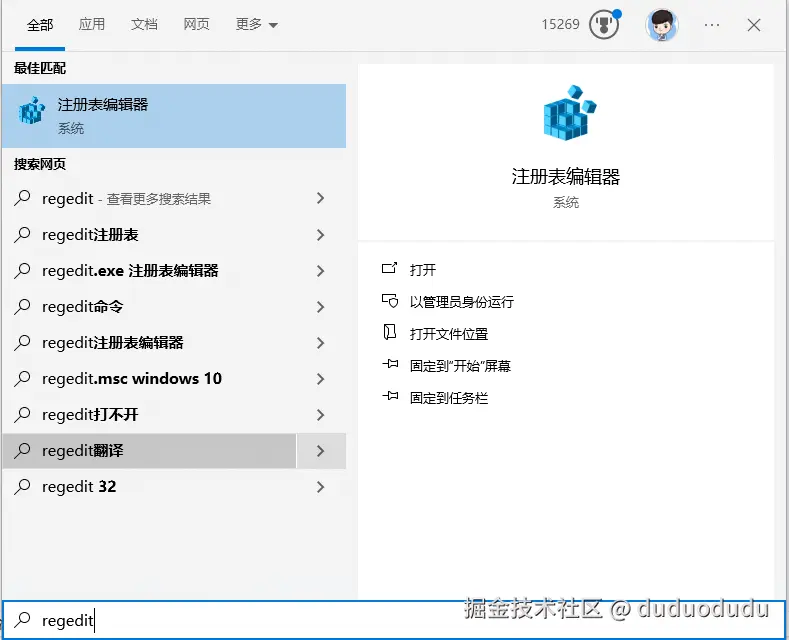Open the three-dot options menu
789x640 pixels.
[x=712, y=25]
